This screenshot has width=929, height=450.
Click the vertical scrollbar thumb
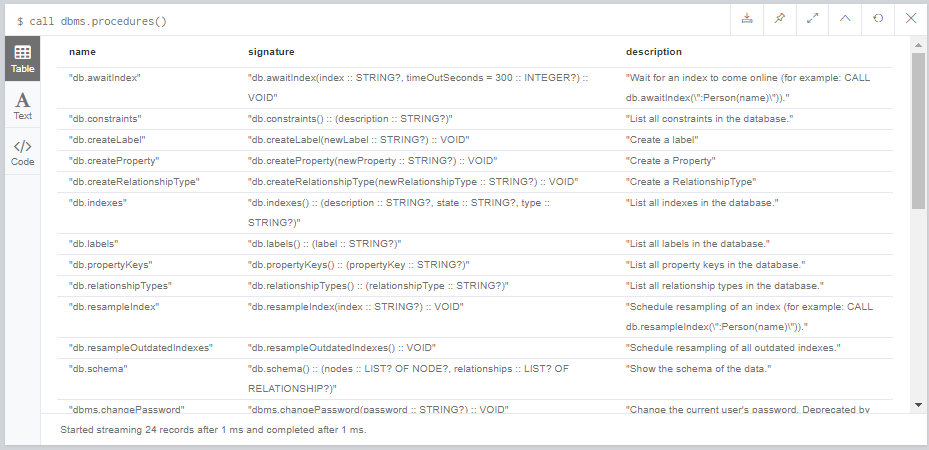[x=918, y=130]
